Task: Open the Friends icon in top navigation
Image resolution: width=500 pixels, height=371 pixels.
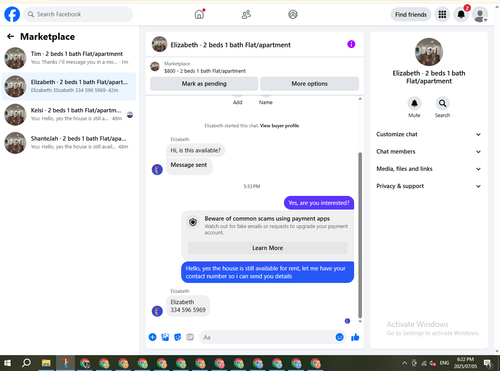Action: point(246,14)
